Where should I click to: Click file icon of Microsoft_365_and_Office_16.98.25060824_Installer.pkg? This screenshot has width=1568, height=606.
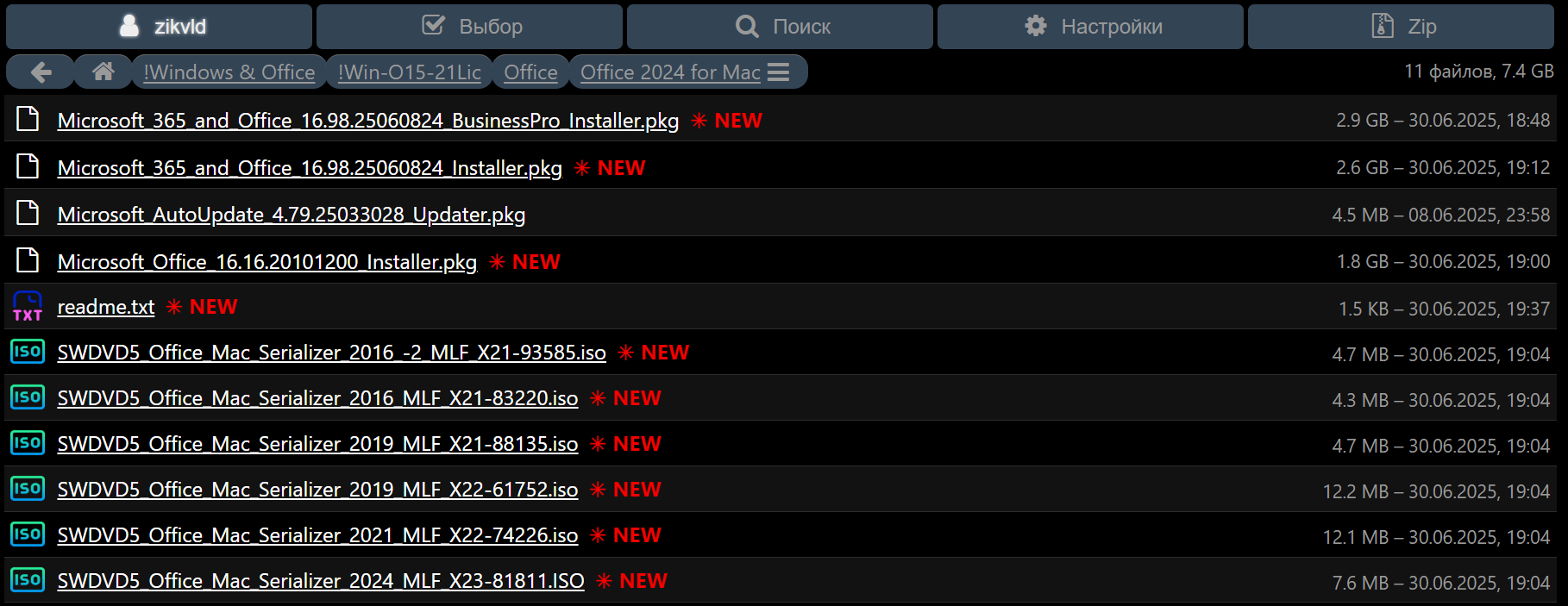(28, 166)
